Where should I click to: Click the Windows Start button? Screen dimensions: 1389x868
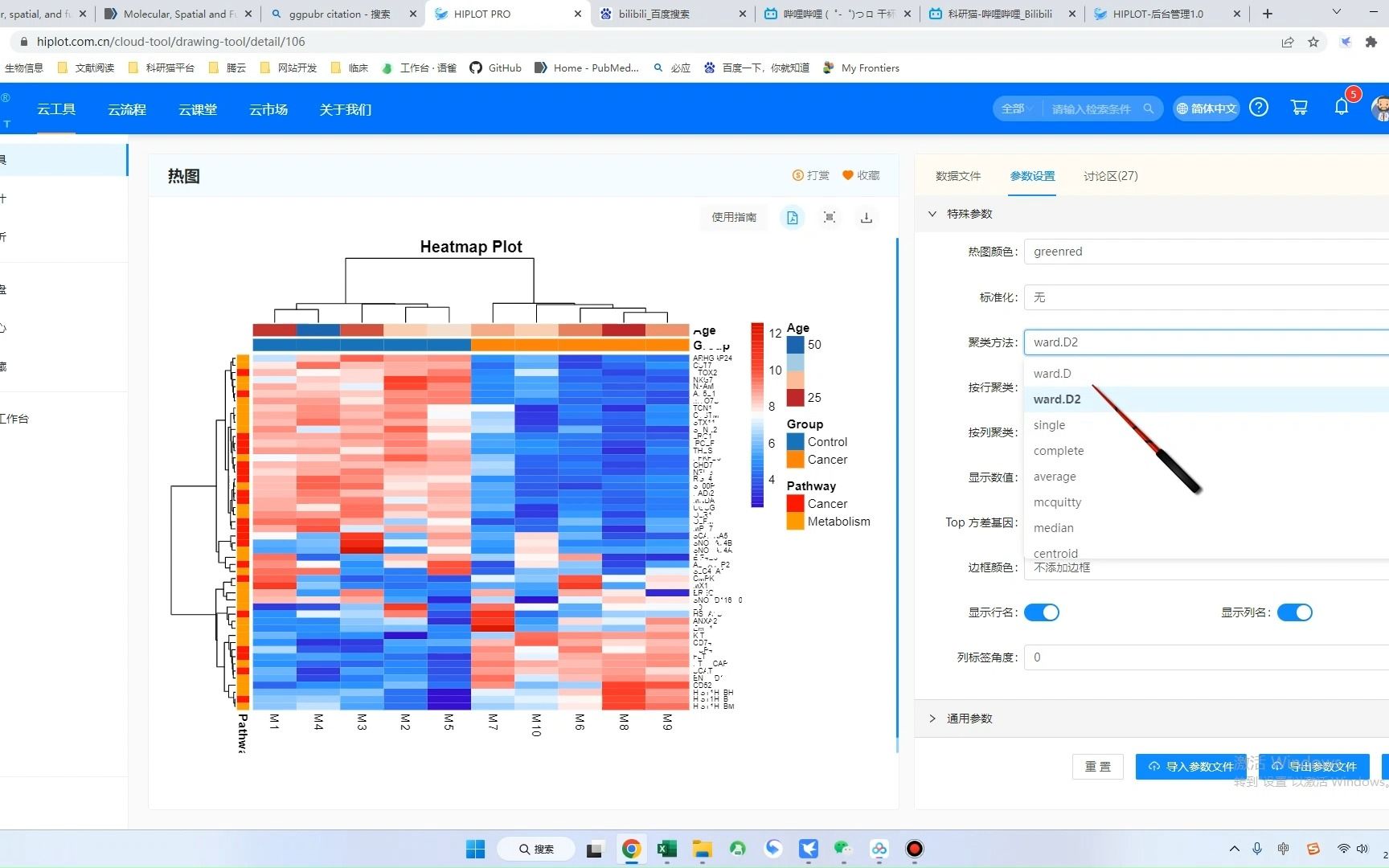pyautogui.click(x=475, y=849)
